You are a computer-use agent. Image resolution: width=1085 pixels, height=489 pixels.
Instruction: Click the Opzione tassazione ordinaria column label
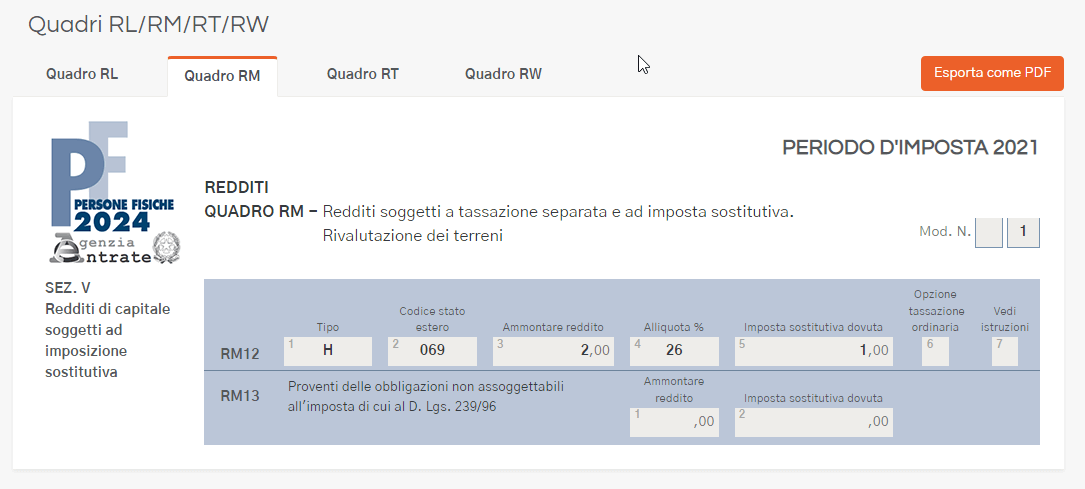point(935,311)
